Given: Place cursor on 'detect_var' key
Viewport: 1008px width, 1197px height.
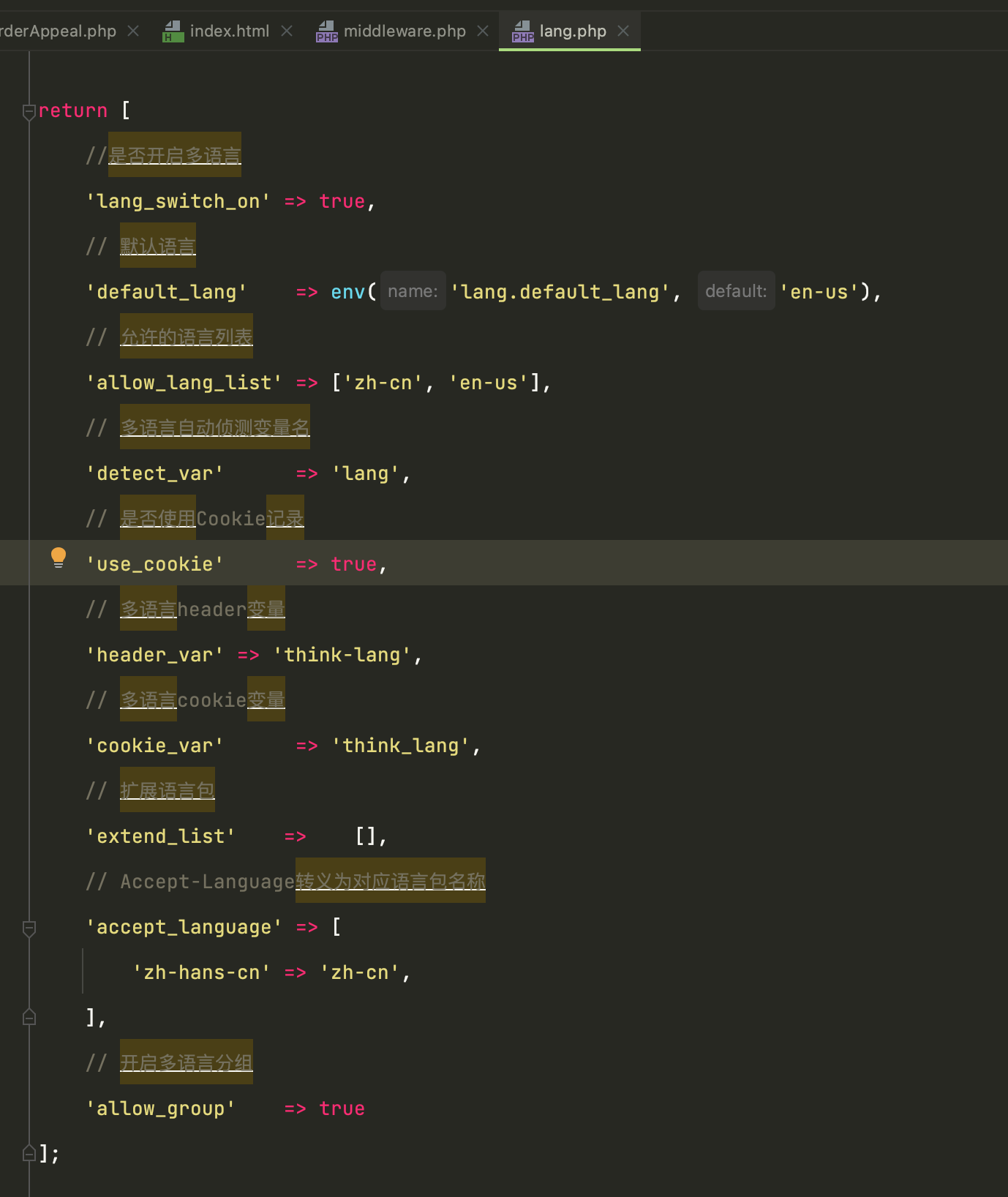Looking at the screenshot, I should click(155, 473).
